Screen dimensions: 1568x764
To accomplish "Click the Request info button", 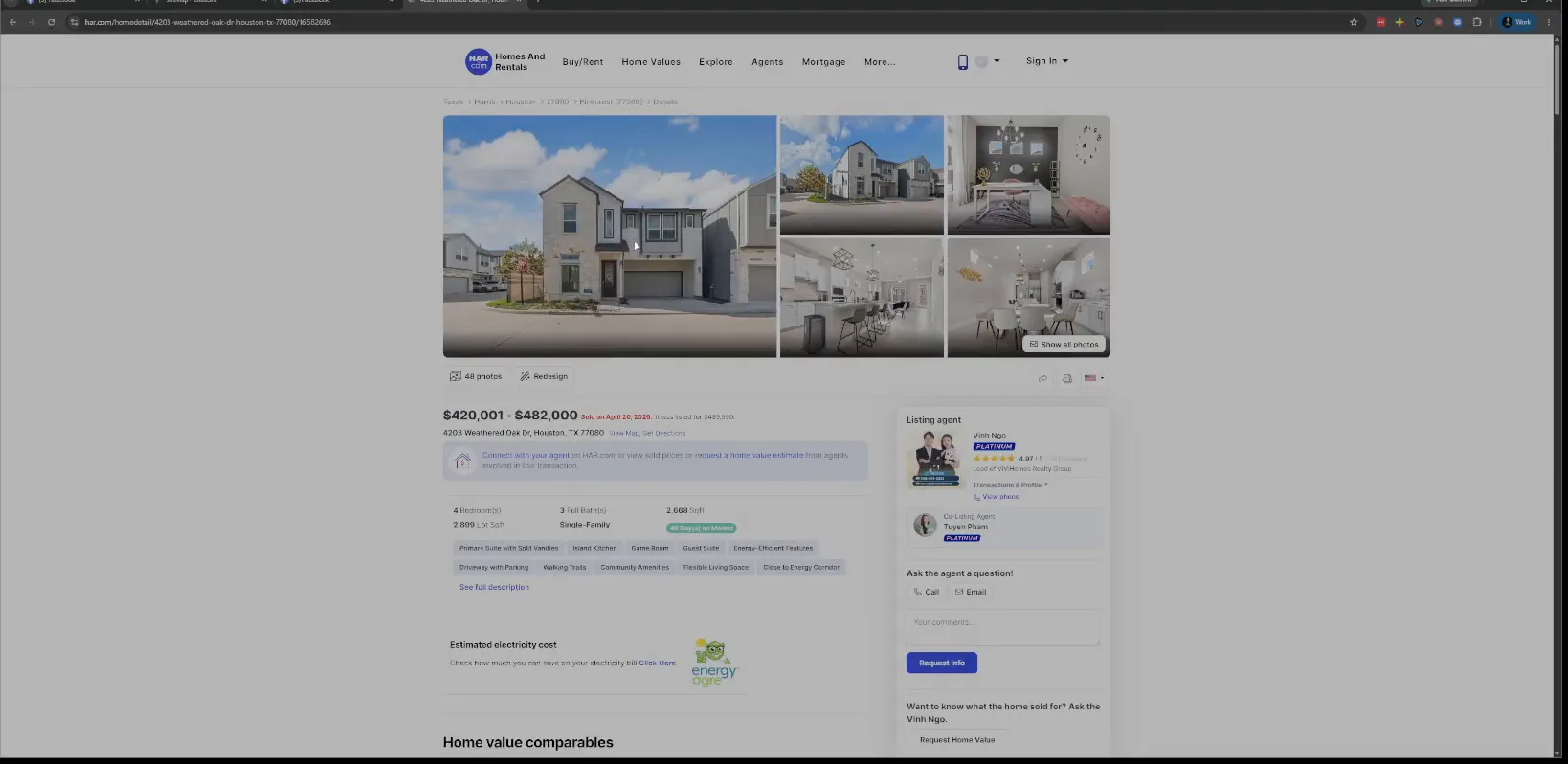I will 942,663.
